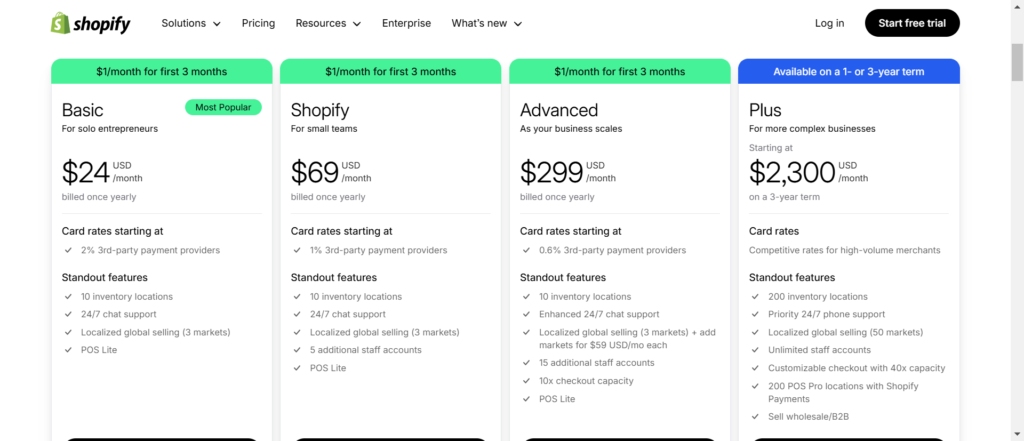
Task: Click the Start free trial button
Action: 912,23
